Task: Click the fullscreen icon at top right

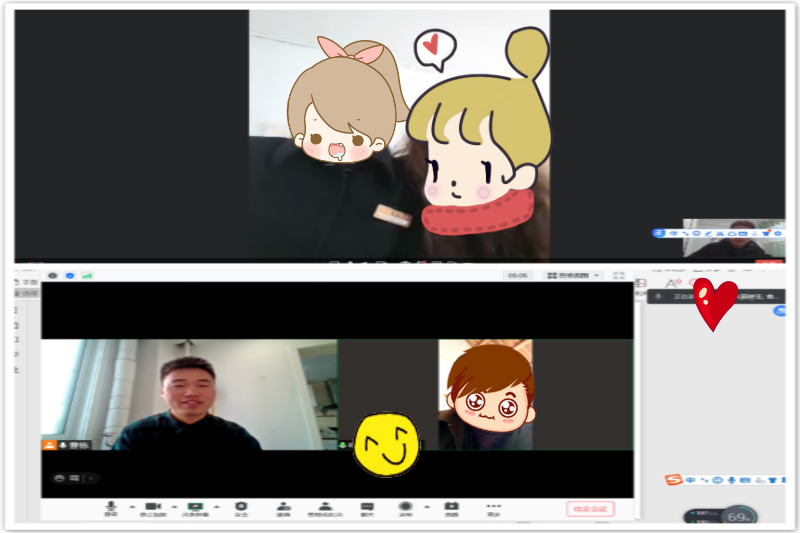Action: (x=619, y=275)
